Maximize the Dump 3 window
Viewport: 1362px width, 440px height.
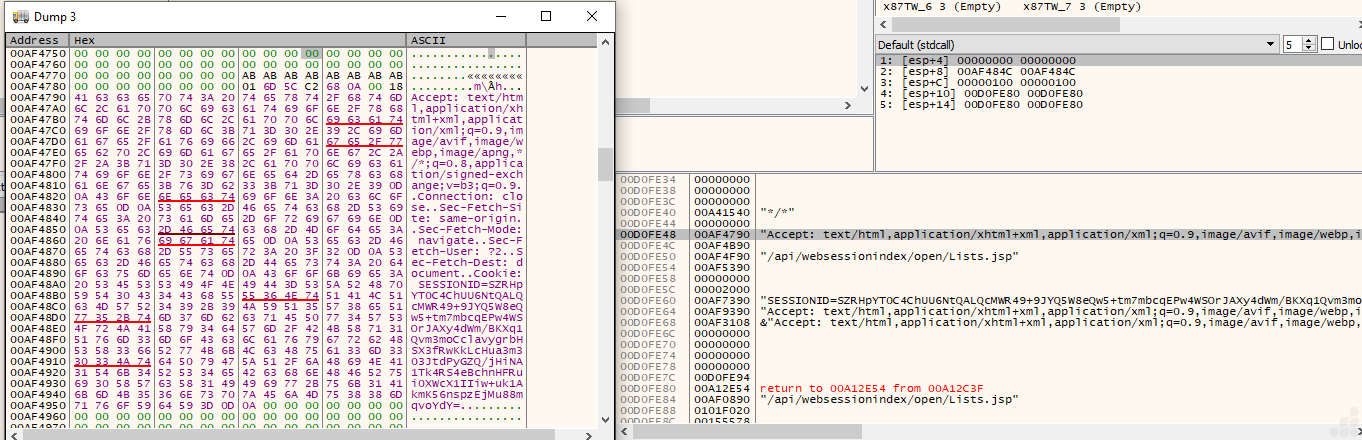point(546,17)
